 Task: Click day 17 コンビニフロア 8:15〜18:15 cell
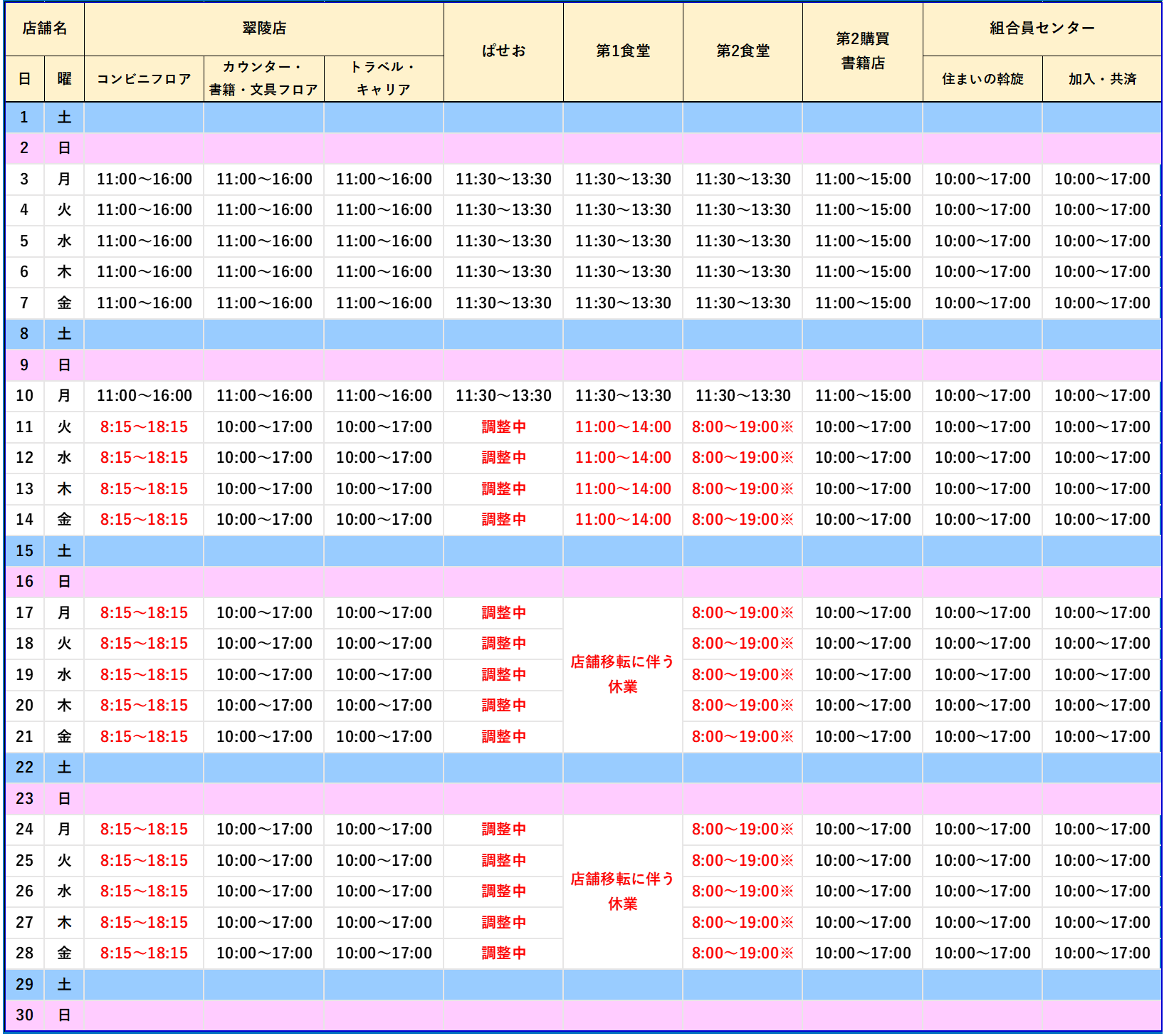(144, 613)
